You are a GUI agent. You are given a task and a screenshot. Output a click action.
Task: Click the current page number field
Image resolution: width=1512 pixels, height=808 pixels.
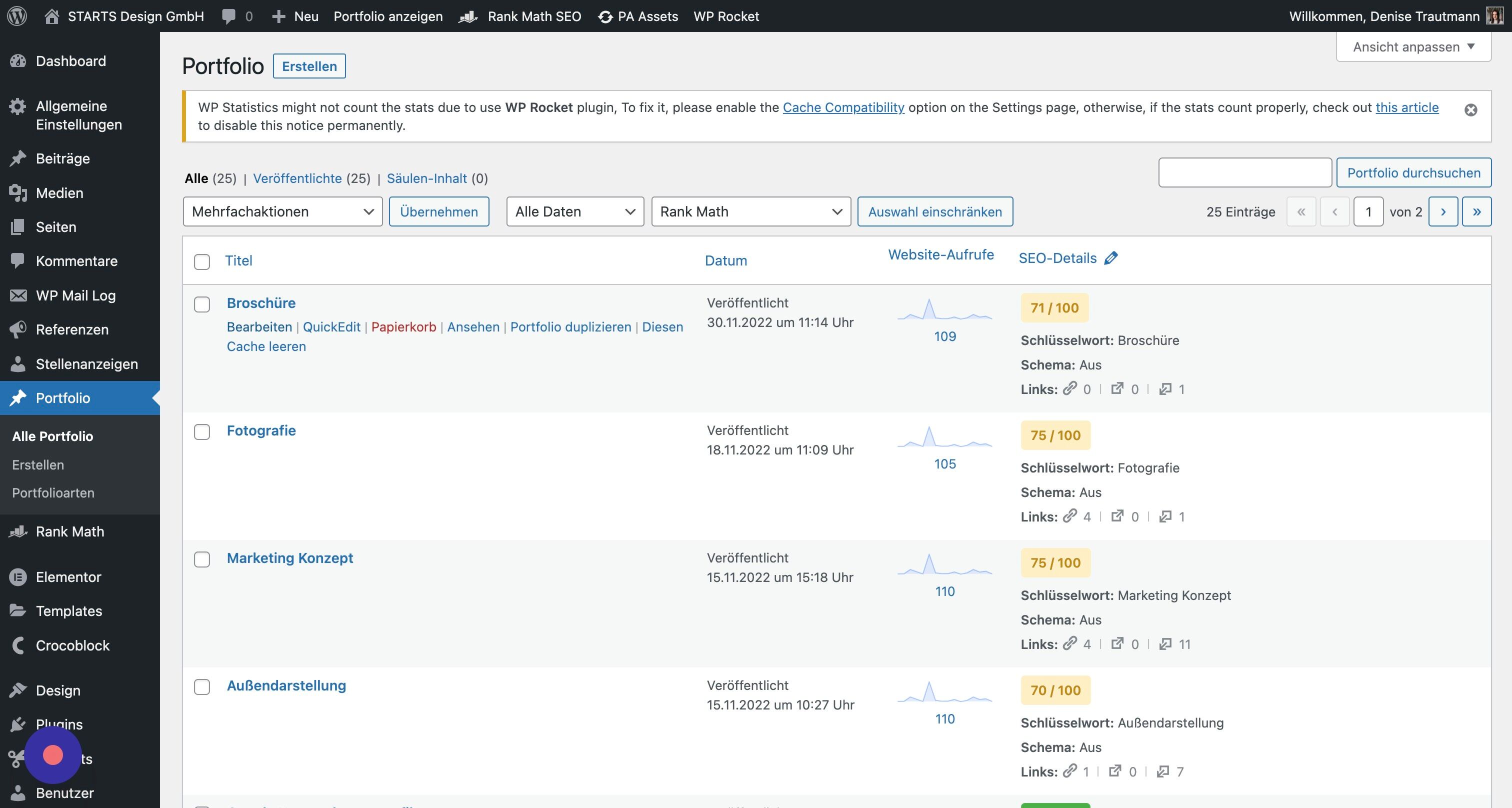pos(1368,212)
